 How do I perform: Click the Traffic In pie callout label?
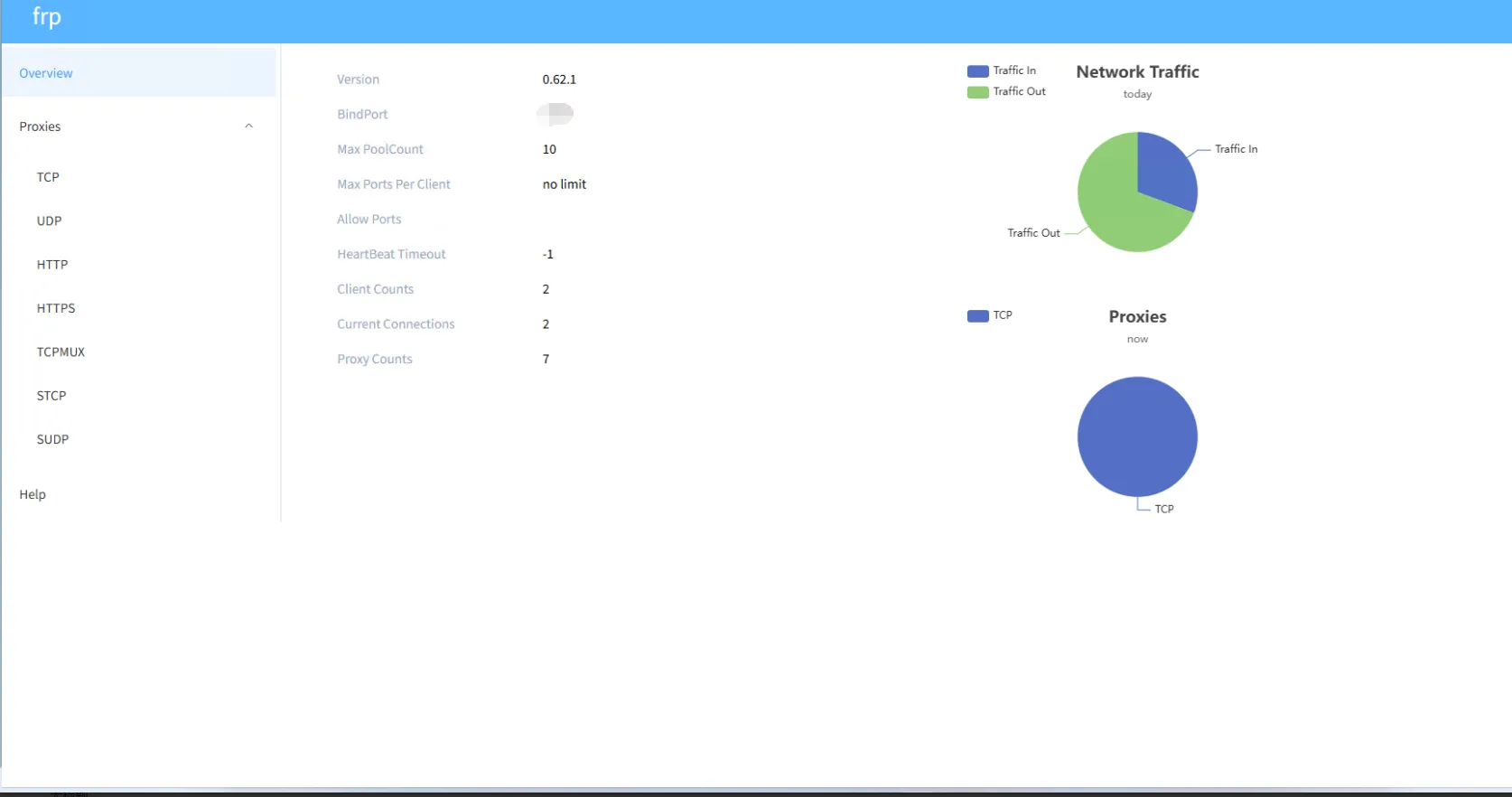[1236, 149]
